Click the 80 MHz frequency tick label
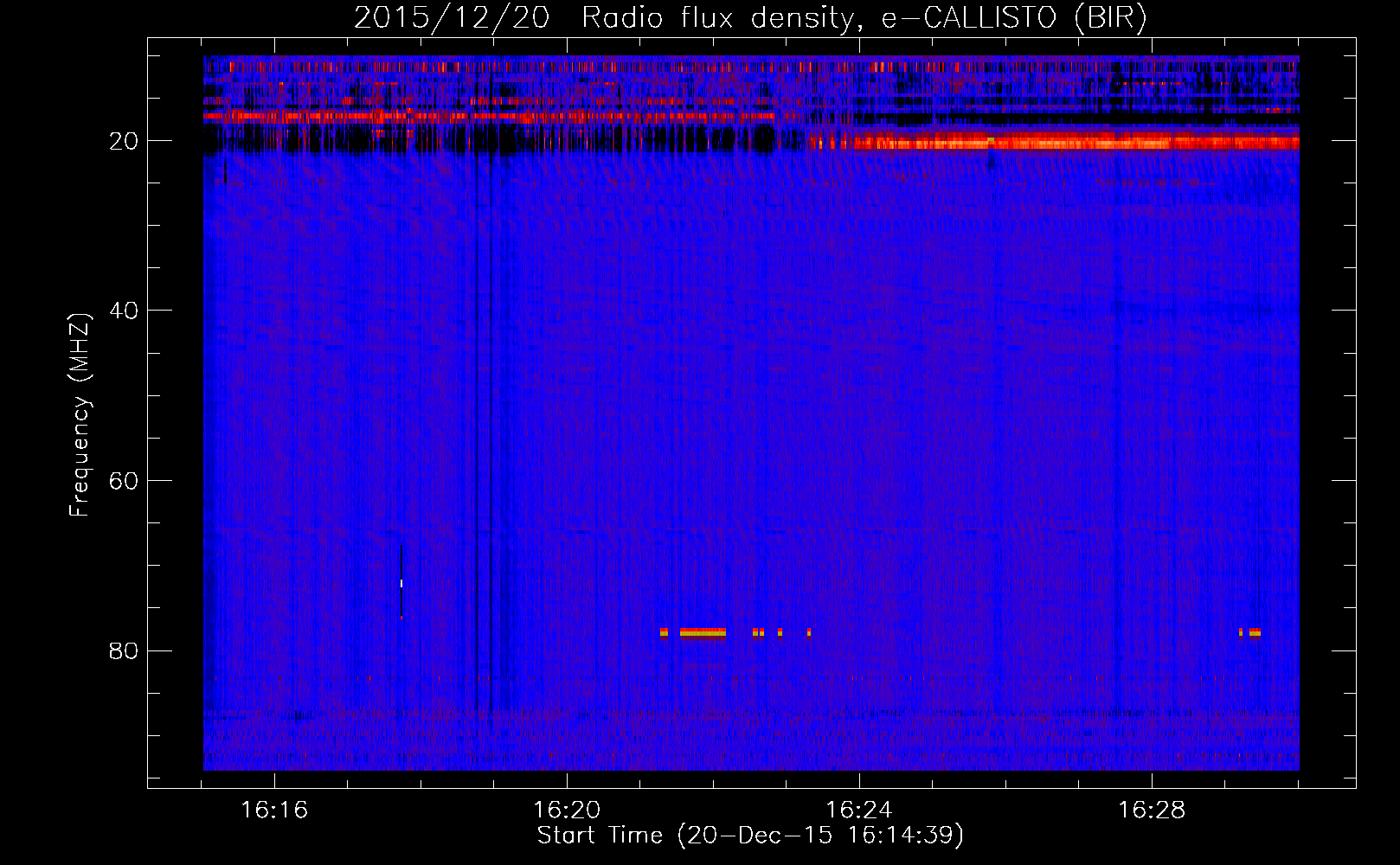 click(124, 650)
